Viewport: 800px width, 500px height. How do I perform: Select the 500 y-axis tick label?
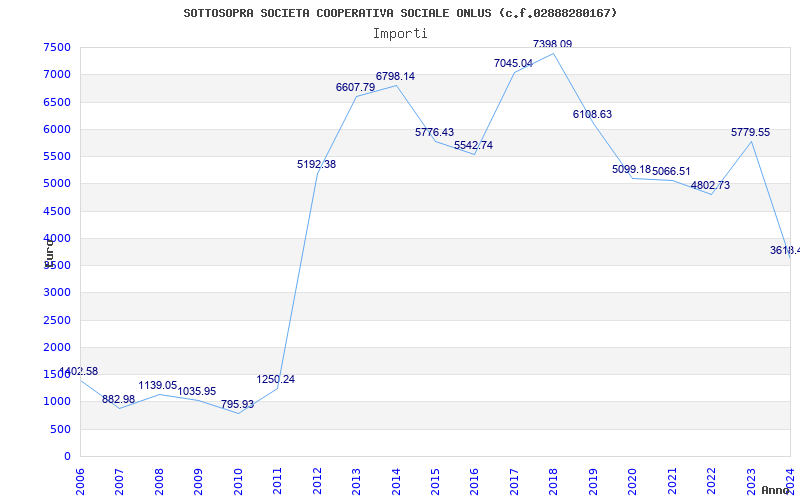[x=61, y=429]
